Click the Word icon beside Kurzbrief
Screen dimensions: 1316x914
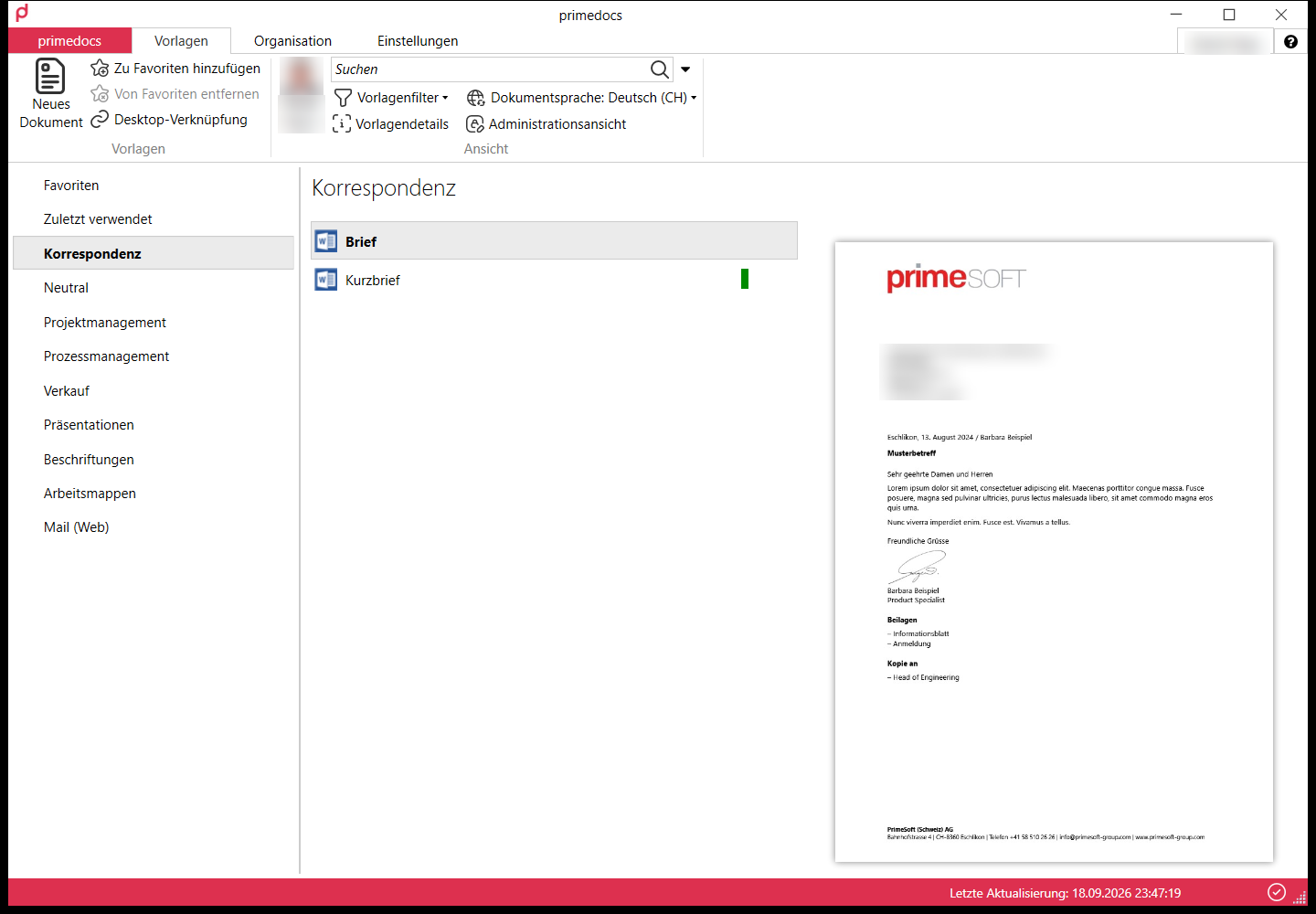coord(326,280)
